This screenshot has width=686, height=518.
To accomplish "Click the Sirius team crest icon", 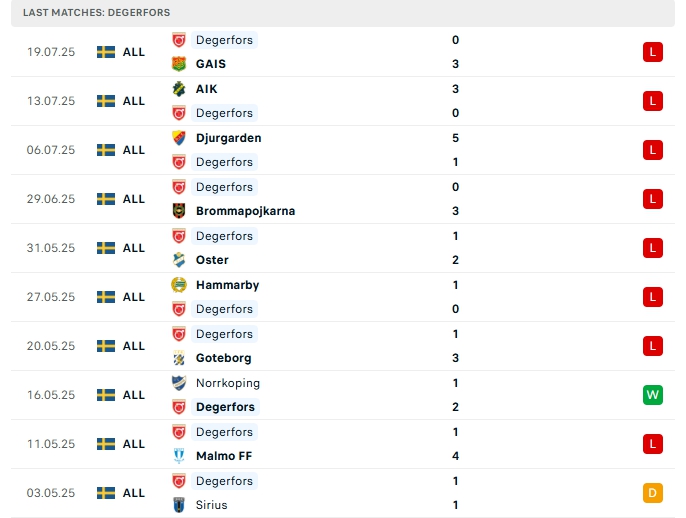I will pos(179,505).
